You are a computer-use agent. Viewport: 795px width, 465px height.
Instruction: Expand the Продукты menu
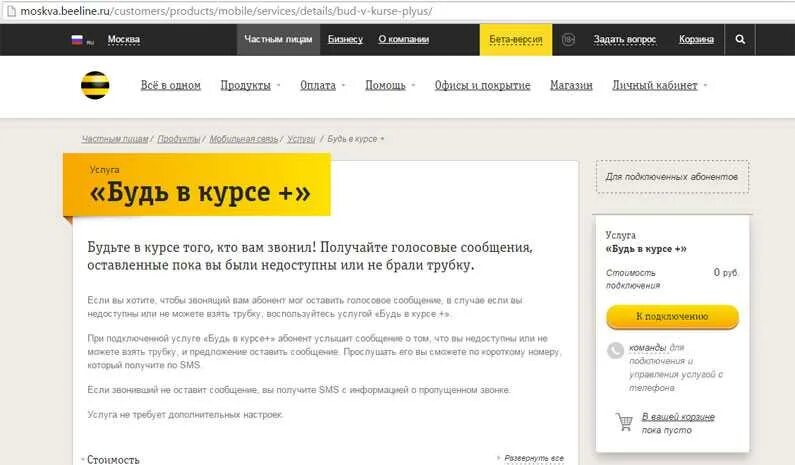[250, 85]
